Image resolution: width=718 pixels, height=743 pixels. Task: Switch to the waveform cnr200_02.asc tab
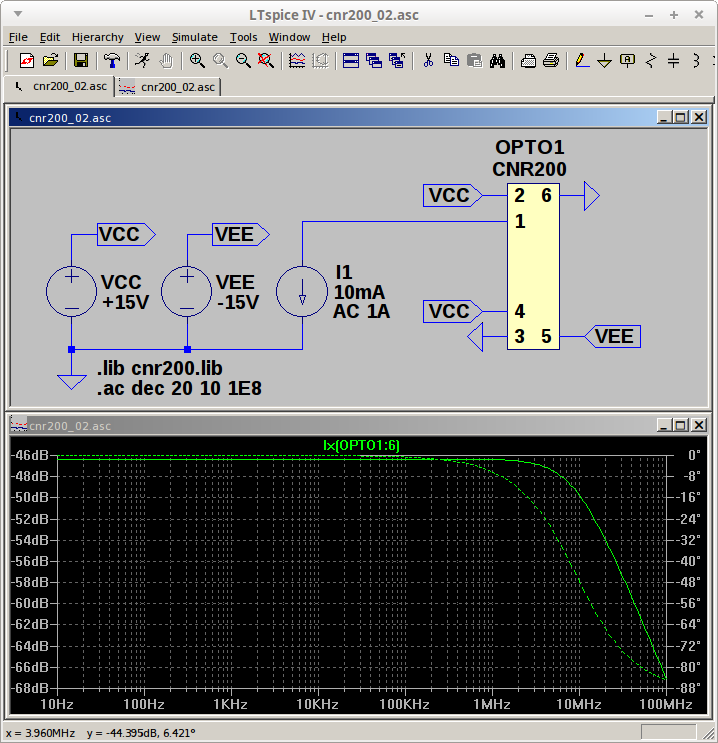(168, 87)
